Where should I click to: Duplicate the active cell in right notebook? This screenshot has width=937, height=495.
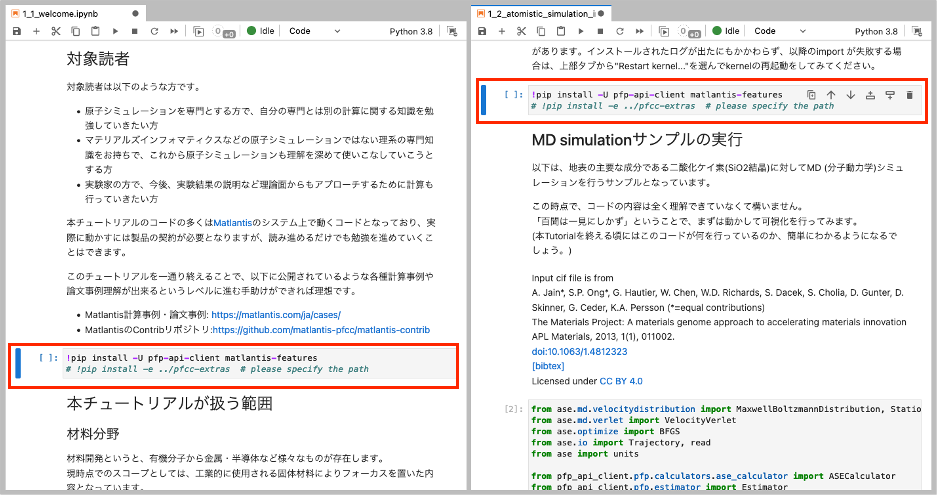(811, 95)
